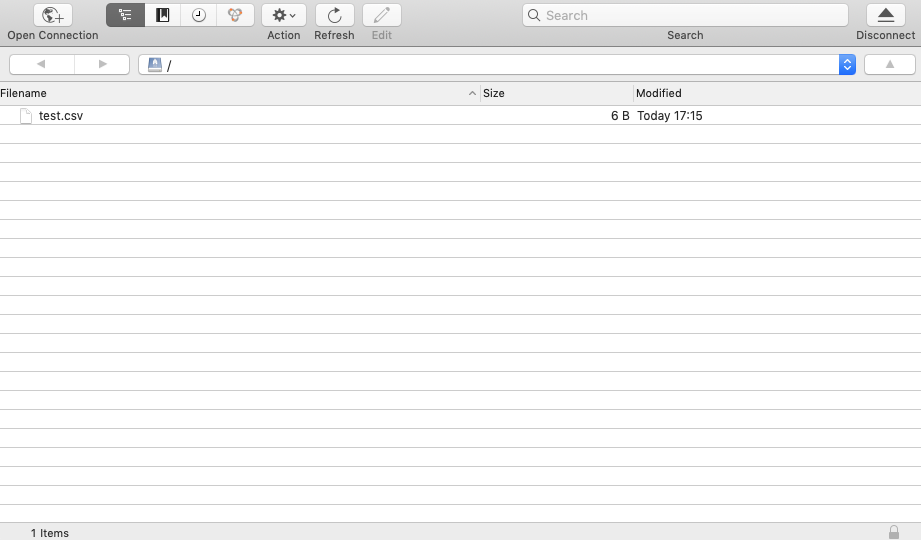The height and width of the screenshot is (540, 921).
Task: Go forward with the right arrow
Action: 102,64
